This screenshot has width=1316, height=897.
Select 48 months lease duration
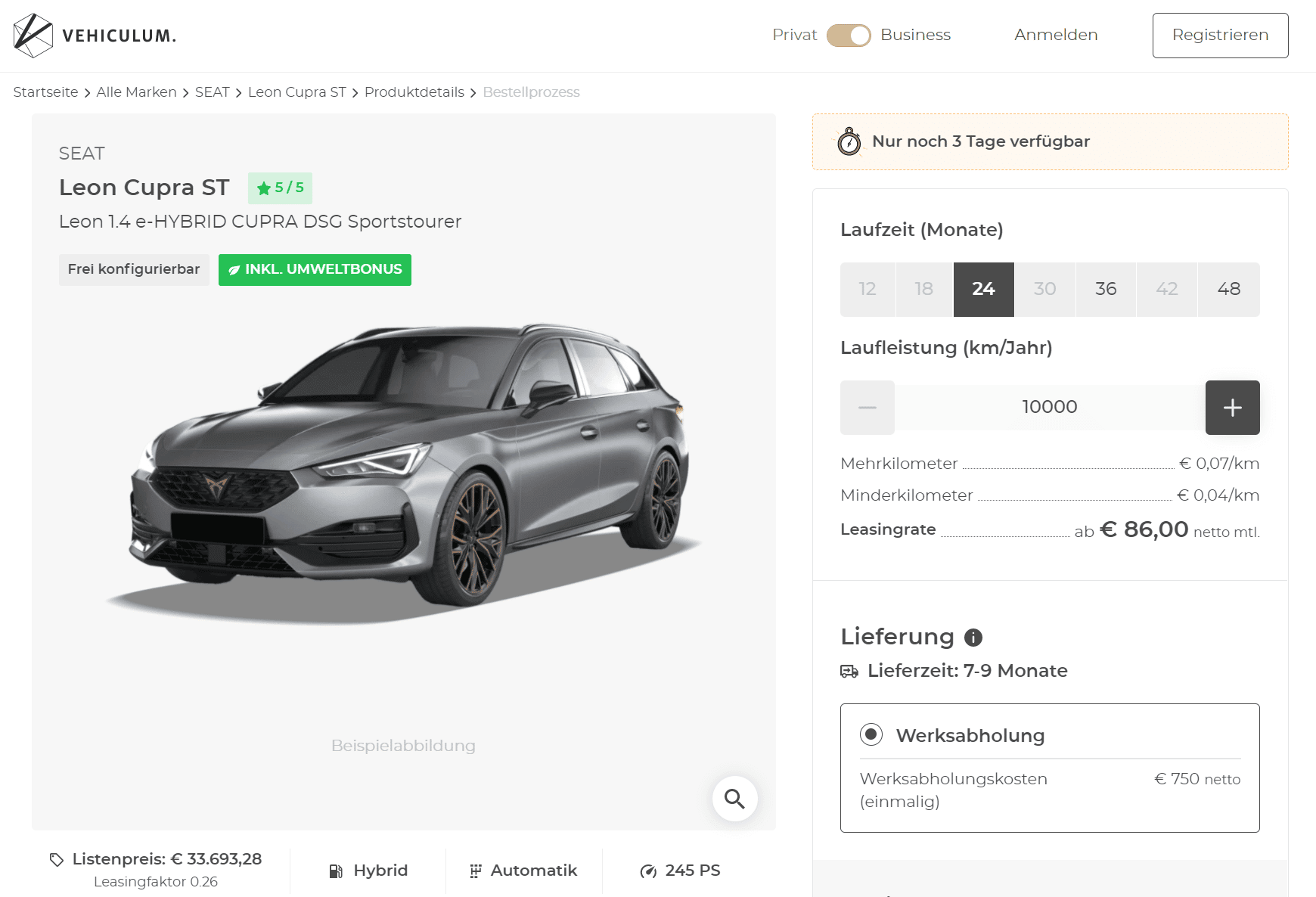[x=1228, y=289]
